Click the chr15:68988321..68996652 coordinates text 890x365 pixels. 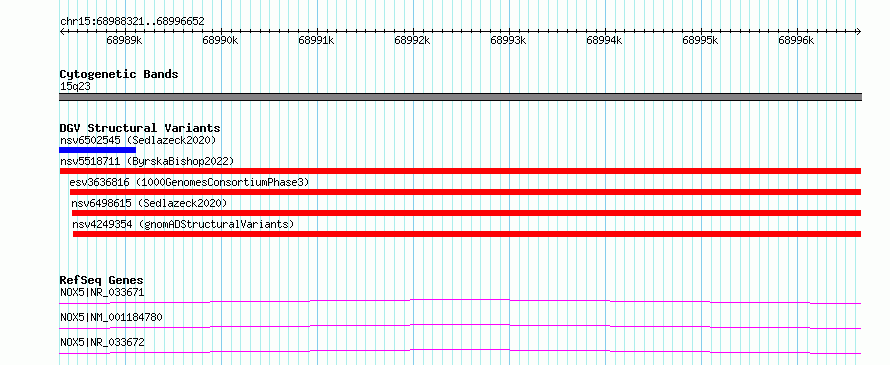[x=132, y=21]
